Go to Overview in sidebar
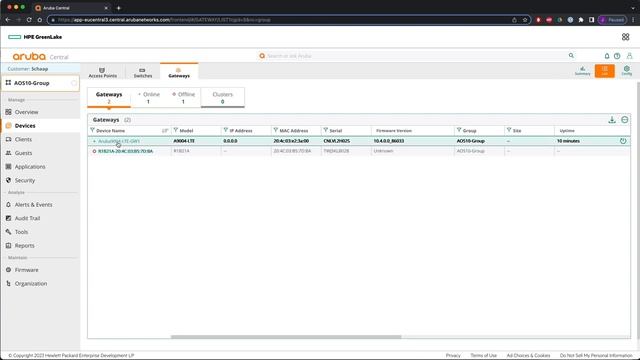This screenshot has width=640, height=360. [x=27, y=112]
